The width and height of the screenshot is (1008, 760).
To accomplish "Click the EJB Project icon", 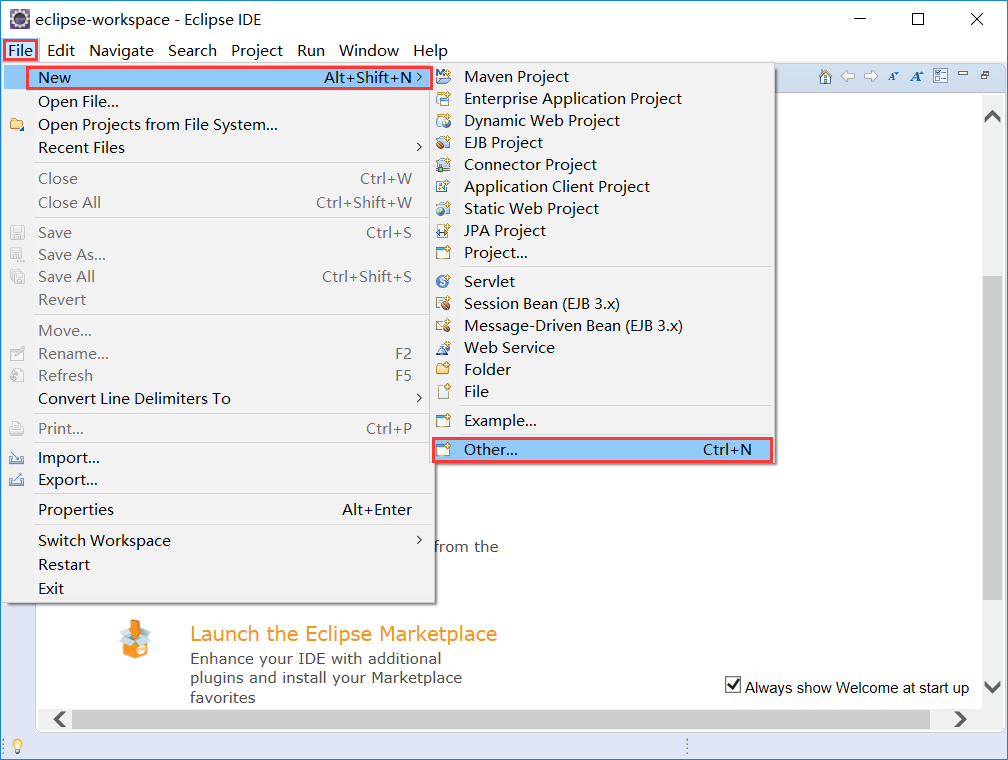I will tap(444, 142).
